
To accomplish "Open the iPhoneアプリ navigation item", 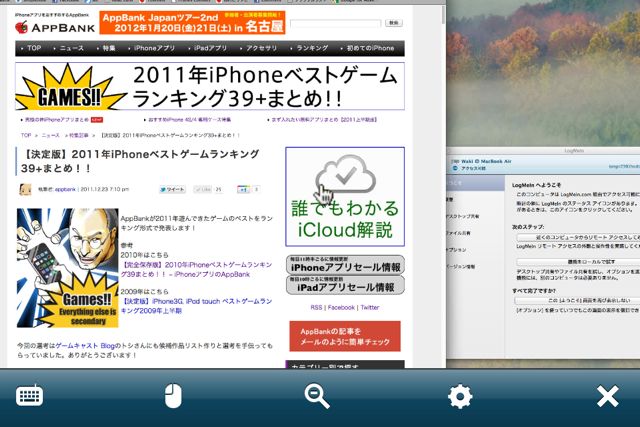I will coord(154,48).
